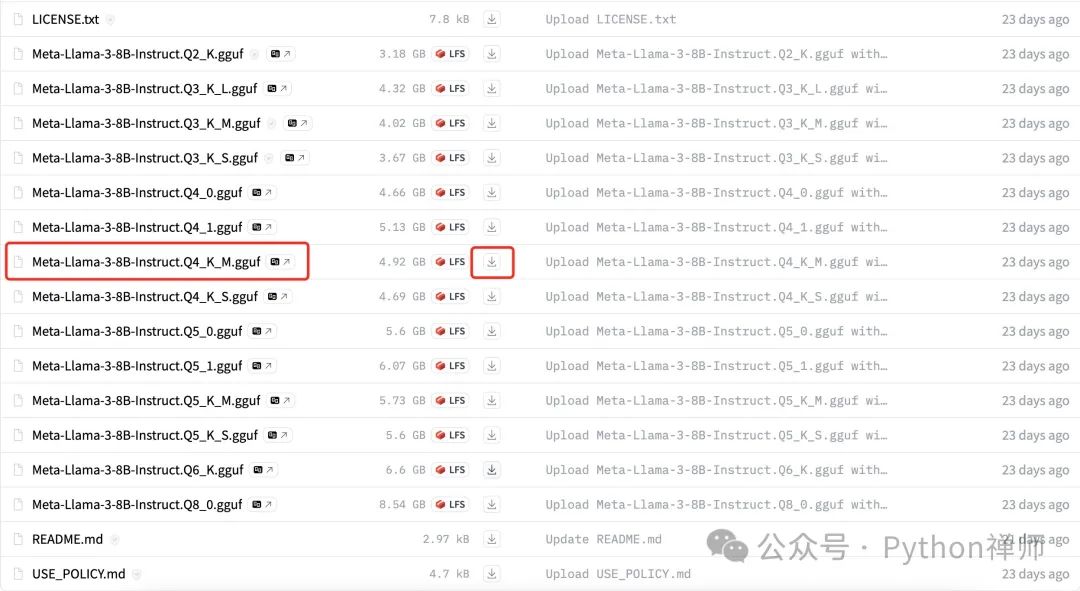Open the GGUF viewer badge beside Q3_K_L.gguf

pyautogui.click(x=278, y=88)
